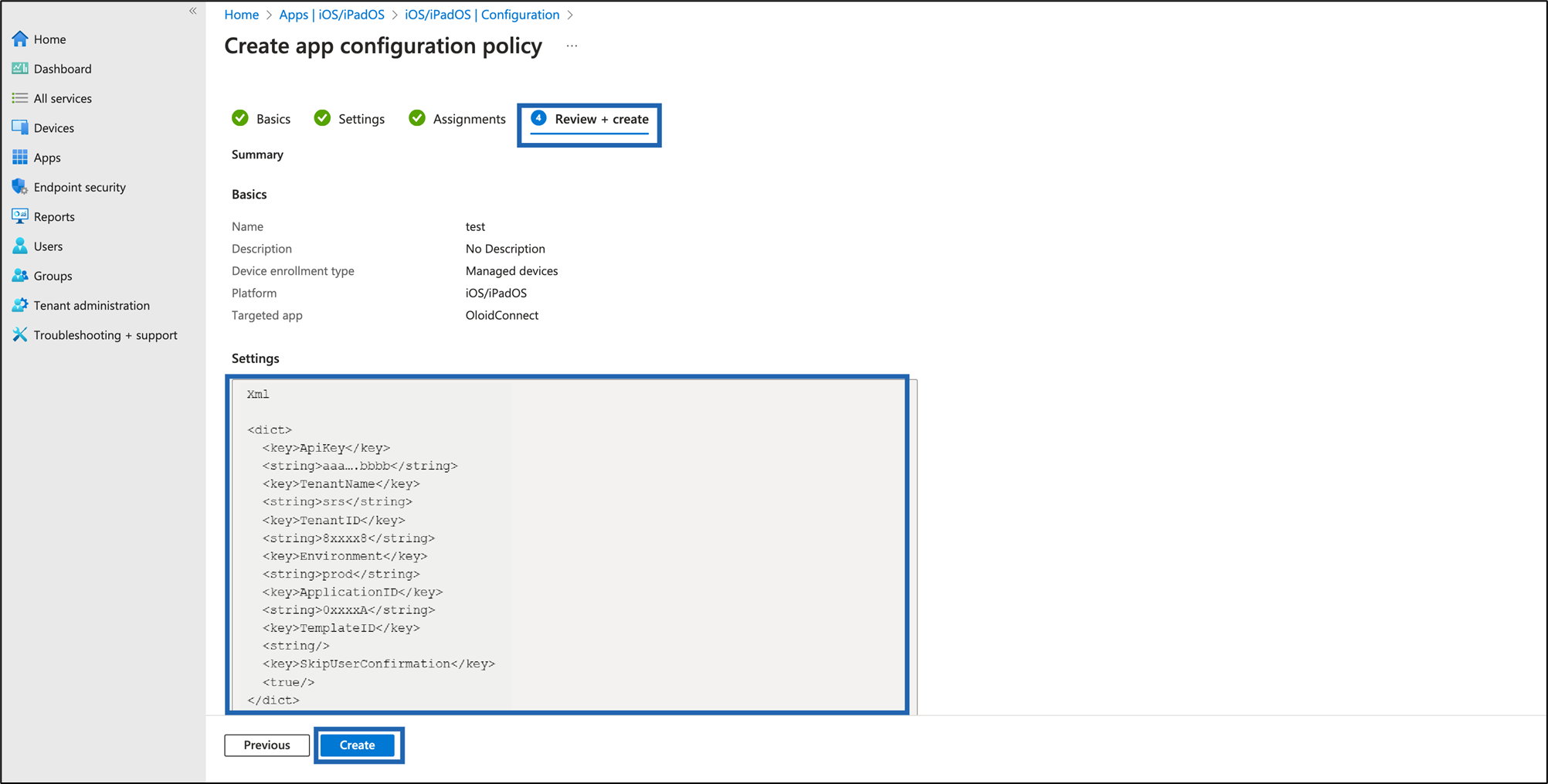The image size is (1548, 784).
Task: Click the Dashboard chart icon
Action: (20, 69)
